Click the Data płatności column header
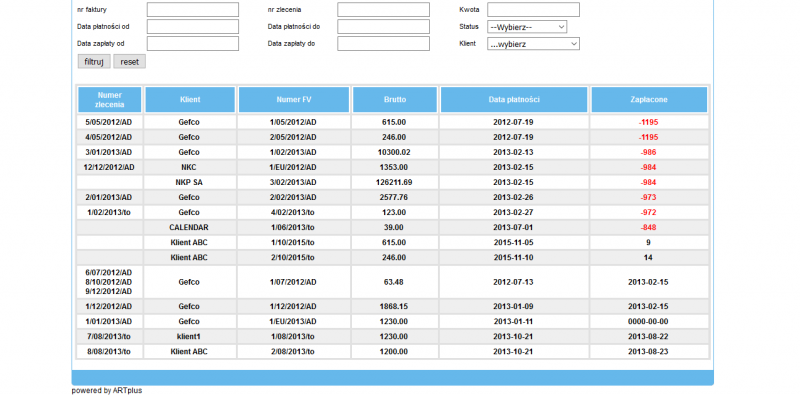Screen dimensions: 800x395 [x=514, y=100]
